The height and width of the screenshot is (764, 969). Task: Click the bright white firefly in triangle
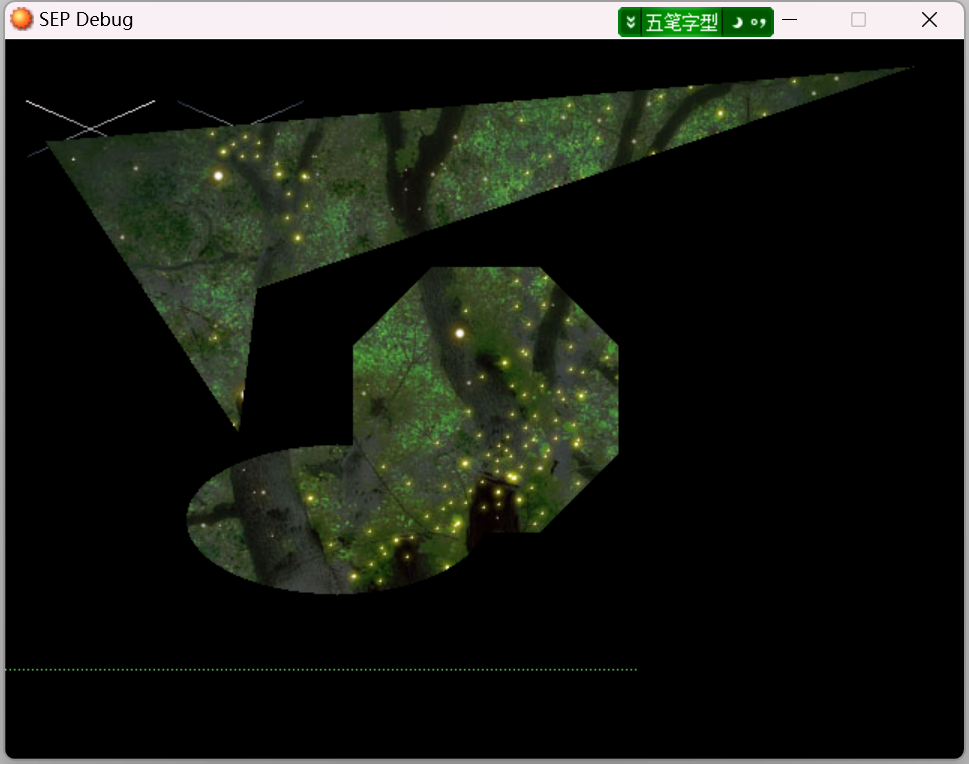point(218,176)
